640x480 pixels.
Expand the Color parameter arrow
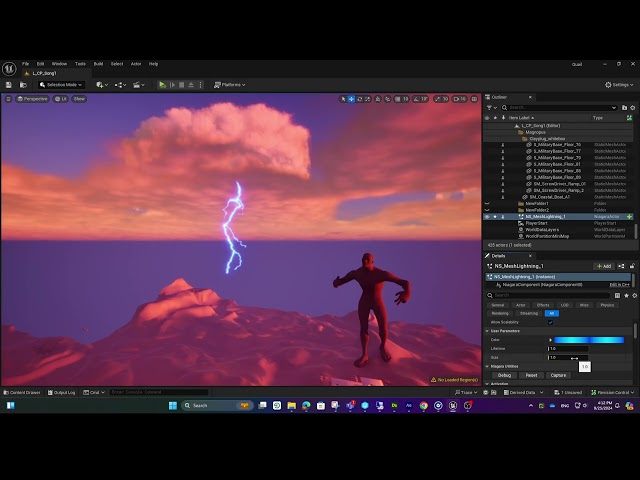point(550,340)
